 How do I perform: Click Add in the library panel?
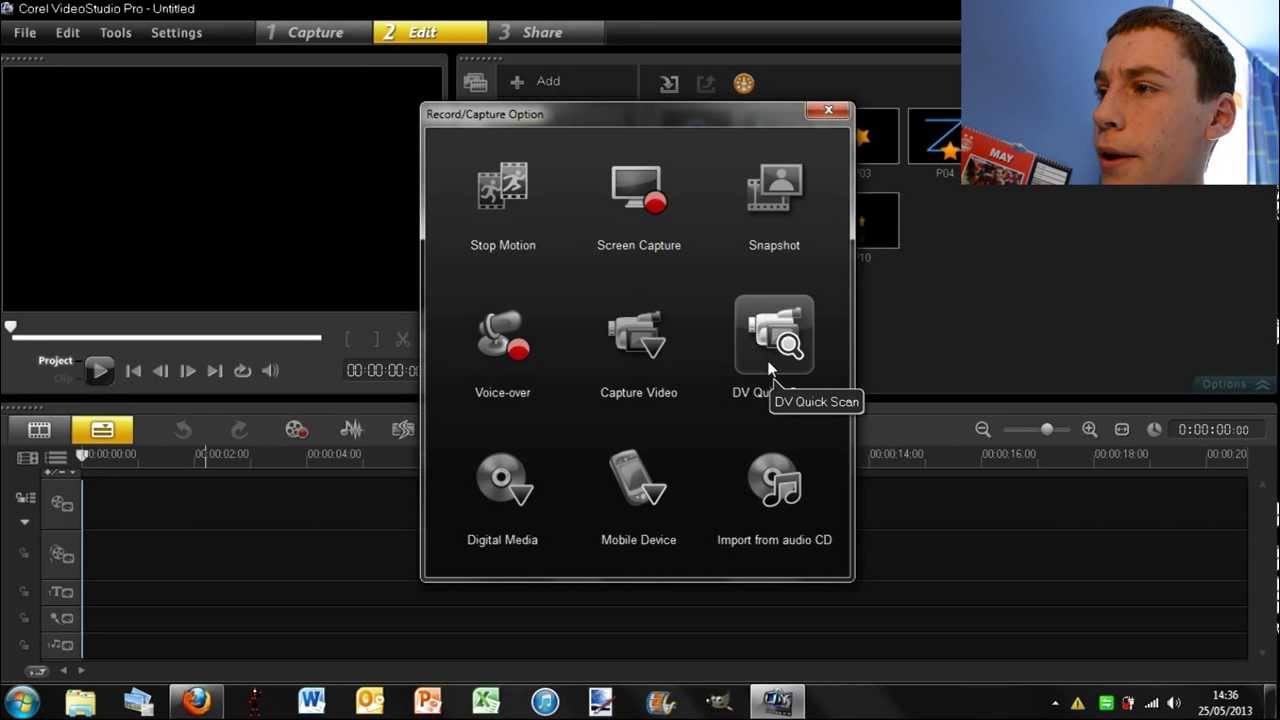click(536, 82)
